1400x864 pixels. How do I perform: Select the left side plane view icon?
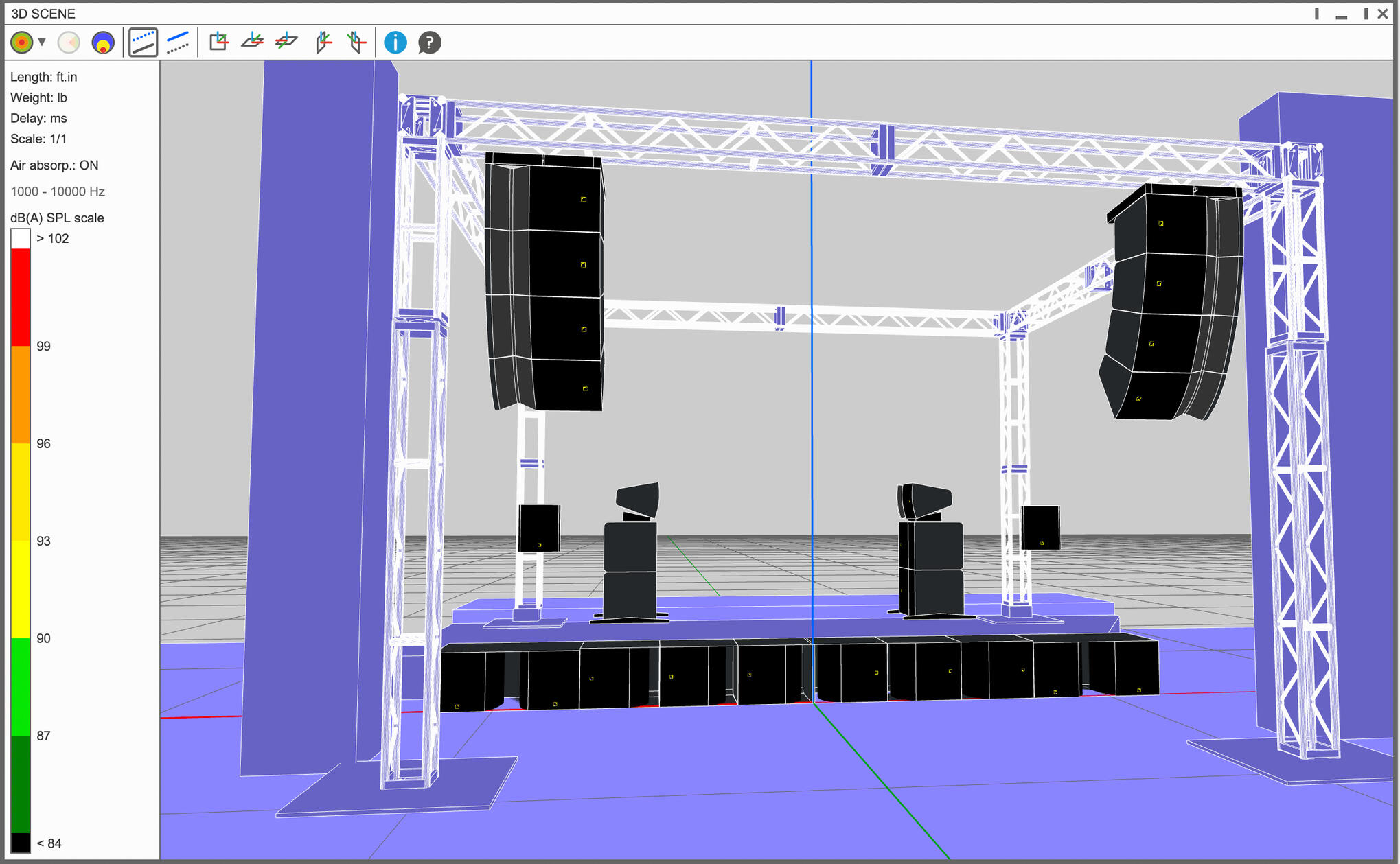(323, 43)
